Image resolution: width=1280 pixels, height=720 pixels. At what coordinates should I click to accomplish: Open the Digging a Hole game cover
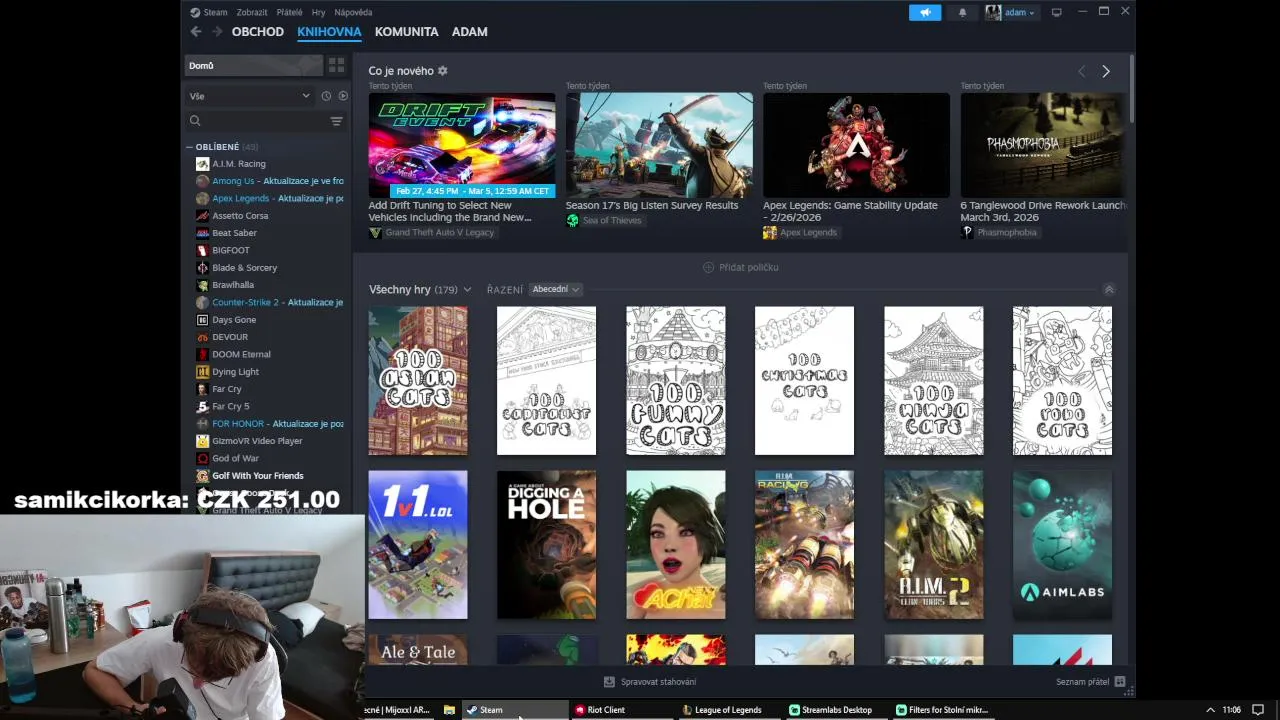click(546, 545)
